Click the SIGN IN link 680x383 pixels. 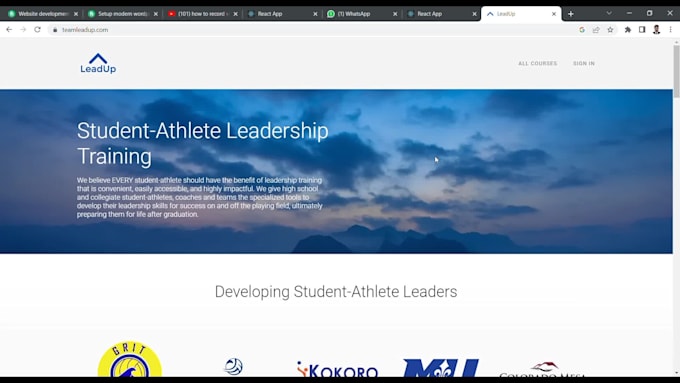(584, 63)
